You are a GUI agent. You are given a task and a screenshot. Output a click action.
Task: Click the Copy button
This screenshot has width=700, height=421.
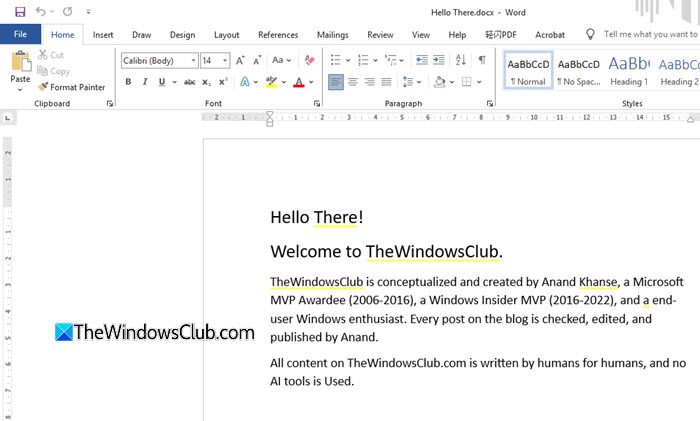point(54,71)
